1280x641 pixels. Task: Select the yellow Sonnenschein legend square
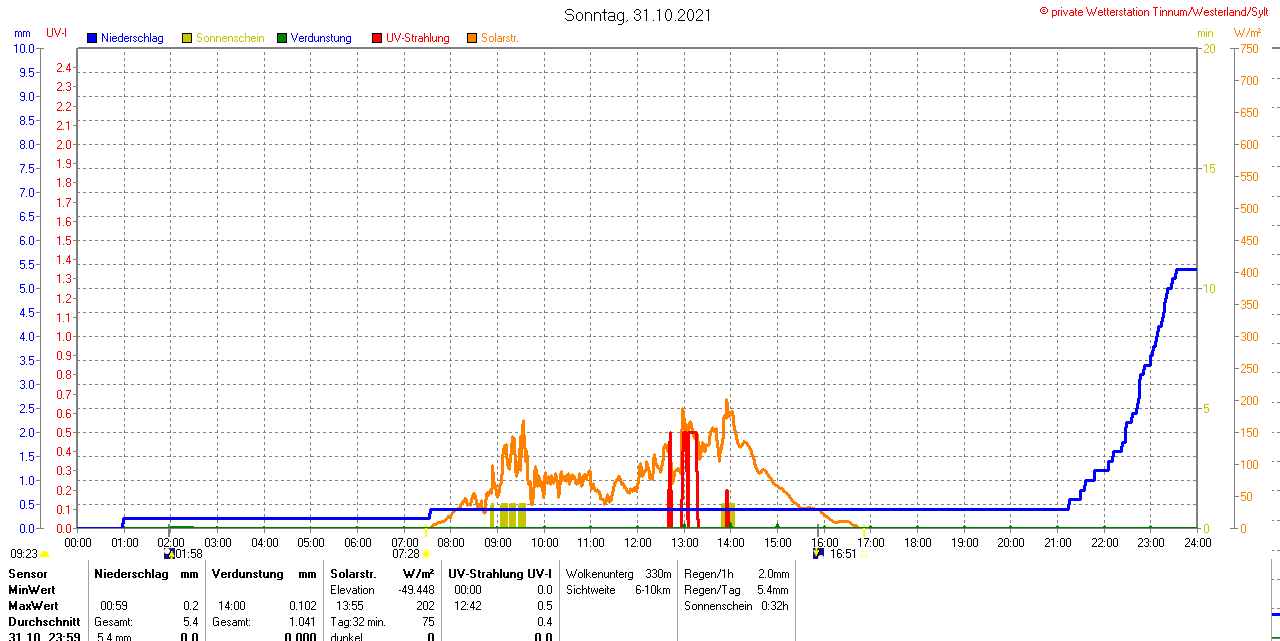187,38
